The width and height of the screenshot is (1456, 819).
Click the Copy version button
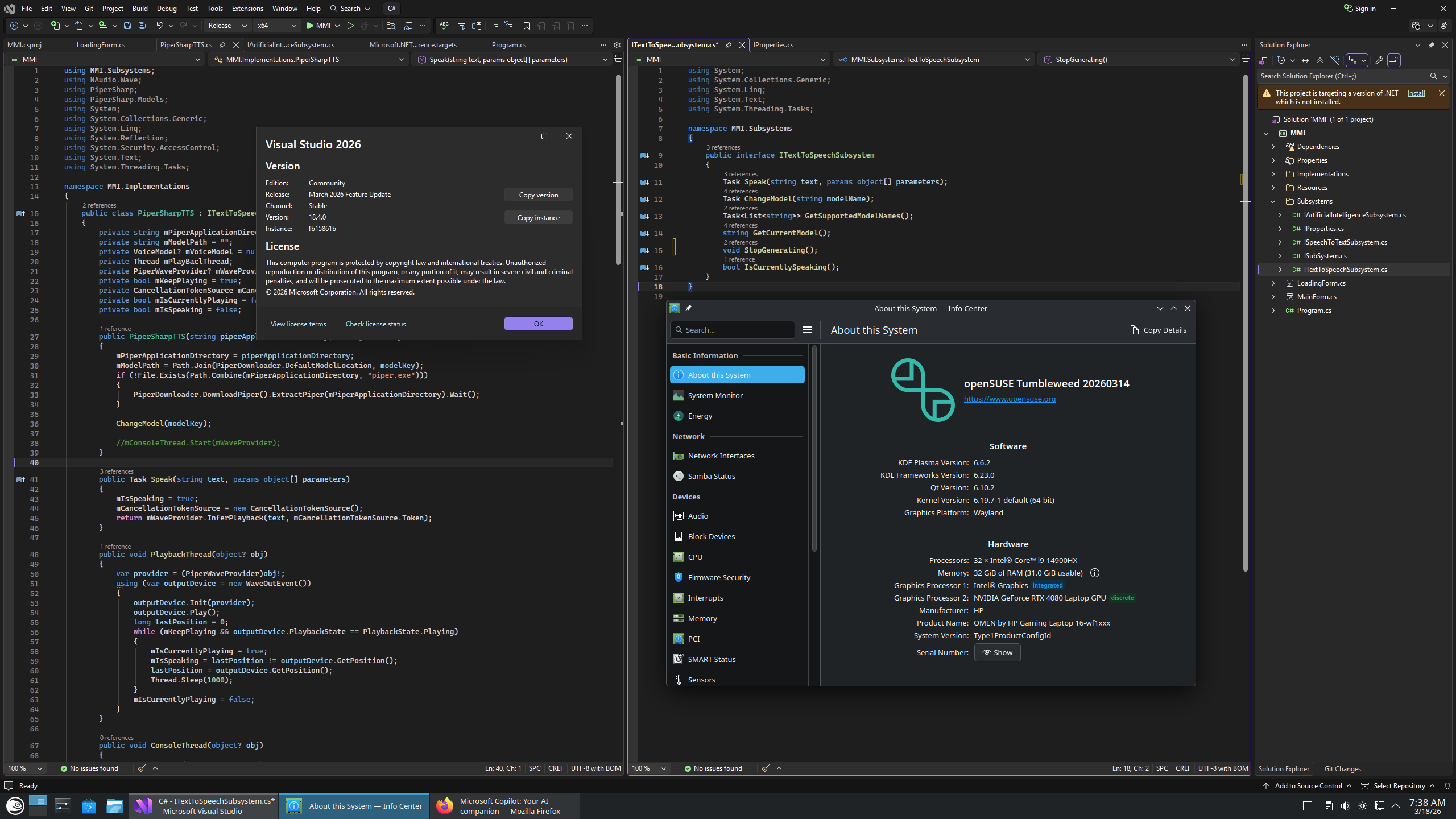point(538,195)
